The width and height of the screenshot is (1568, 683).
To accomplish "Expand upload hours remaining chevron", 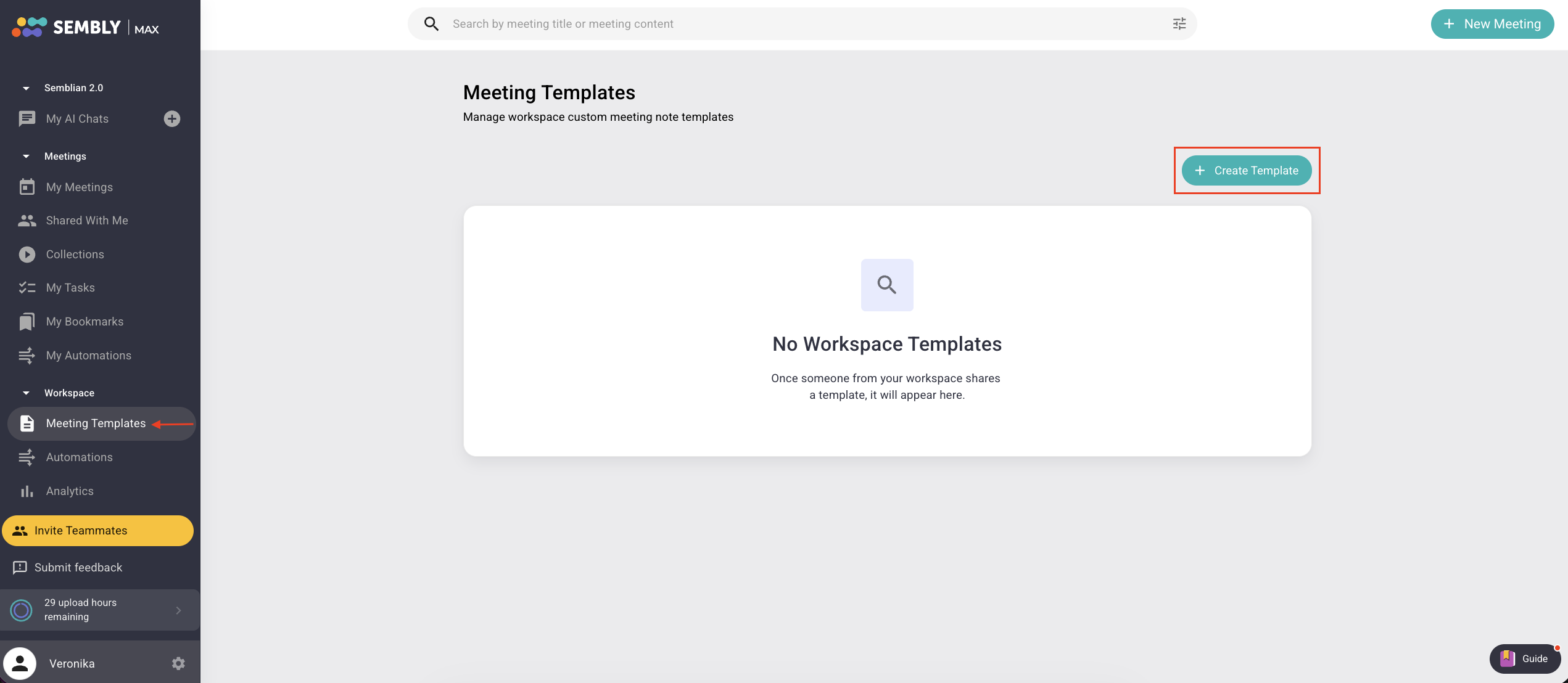I will click(178, 610).
